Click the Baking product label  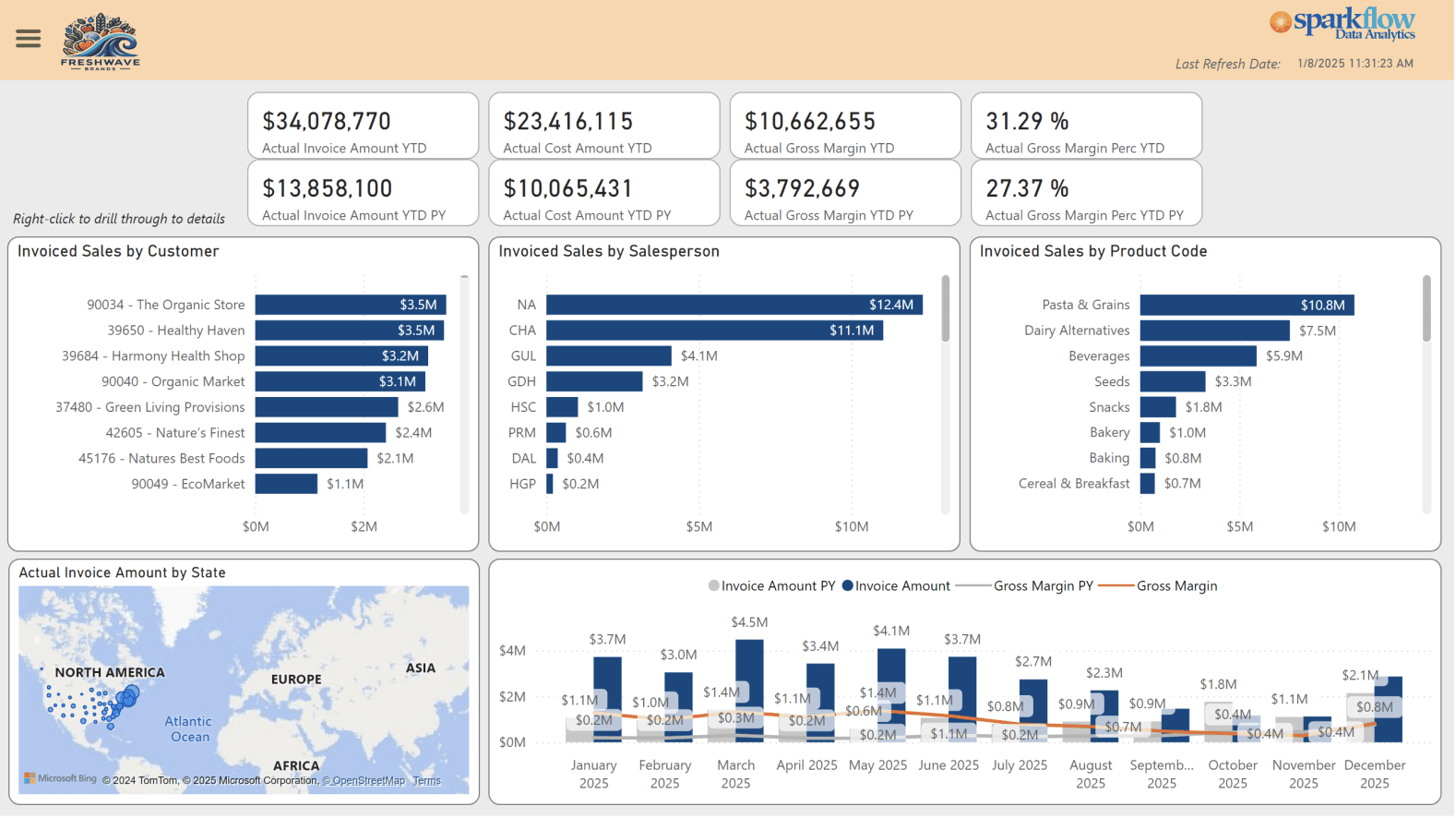1109,459
